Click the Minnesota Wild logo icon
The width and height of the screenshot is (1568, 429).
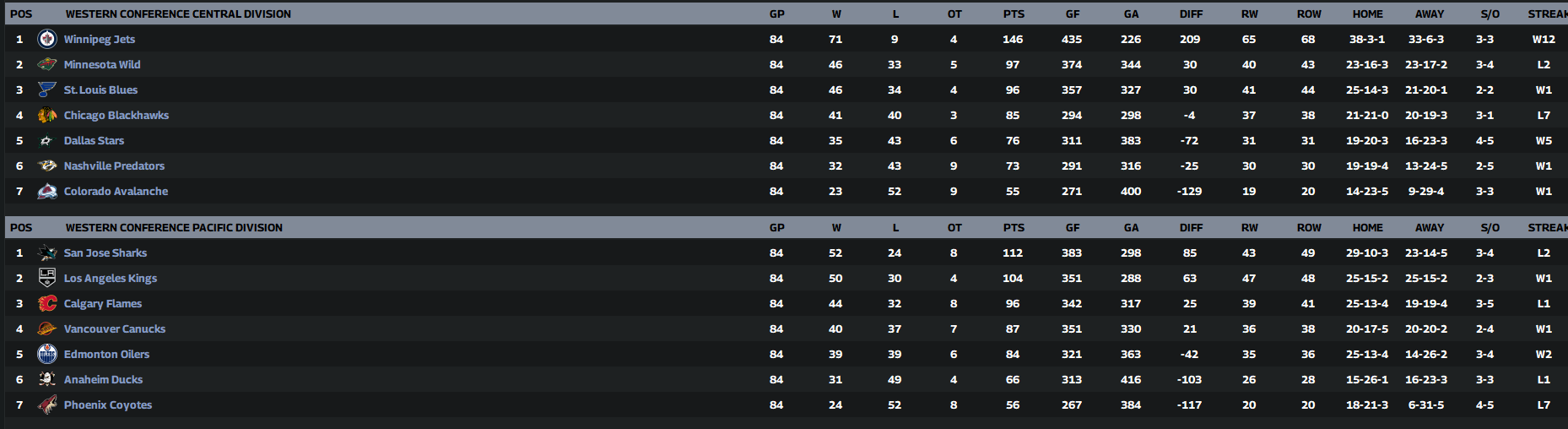(47, 64)
